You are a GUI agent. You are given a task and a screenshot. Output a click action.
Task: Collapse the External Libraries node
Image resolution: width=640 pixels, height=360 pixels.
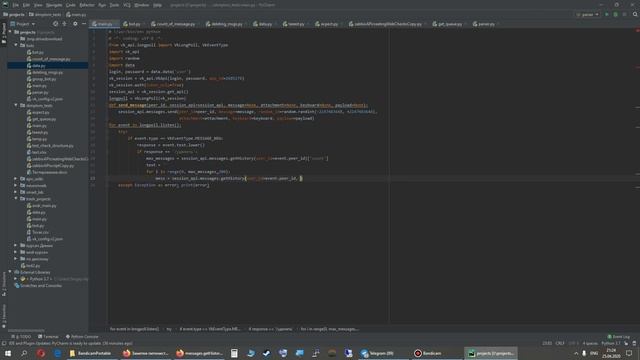pos(10,272)
